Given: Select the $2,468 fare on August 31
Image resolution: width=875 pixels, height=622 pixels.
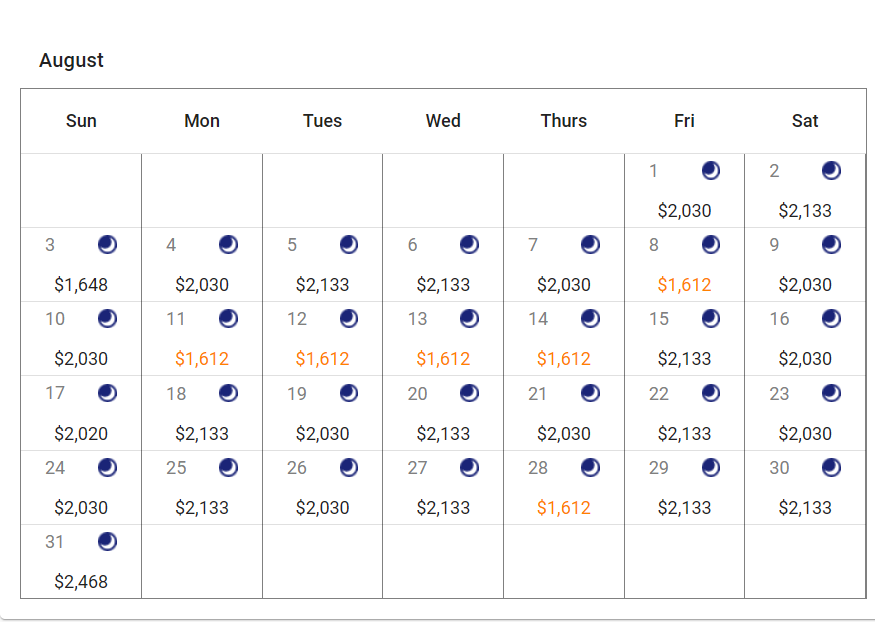Looking at the screenshot, I should pyautogui.click(x=81, y=582).
